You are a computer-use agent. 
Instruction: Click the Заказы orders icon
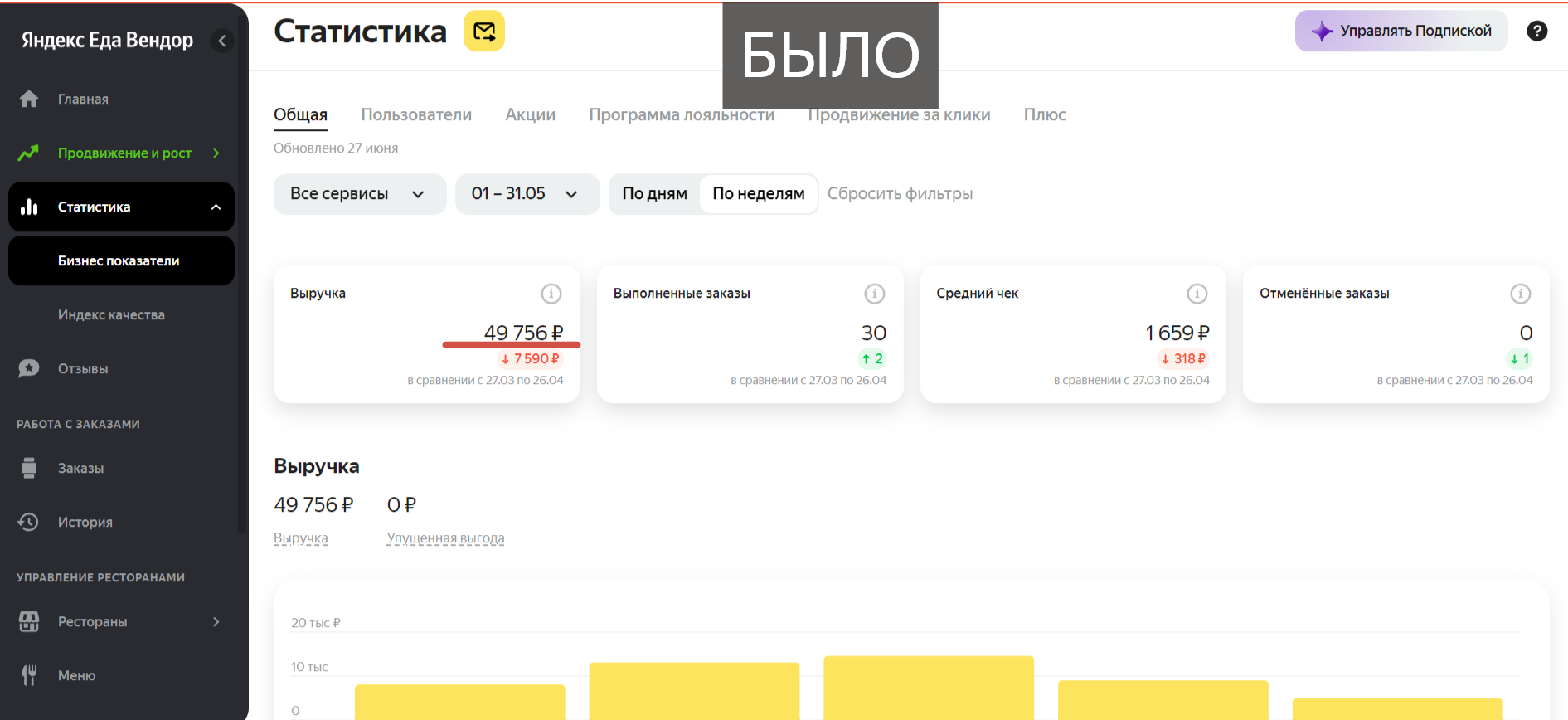29,468
